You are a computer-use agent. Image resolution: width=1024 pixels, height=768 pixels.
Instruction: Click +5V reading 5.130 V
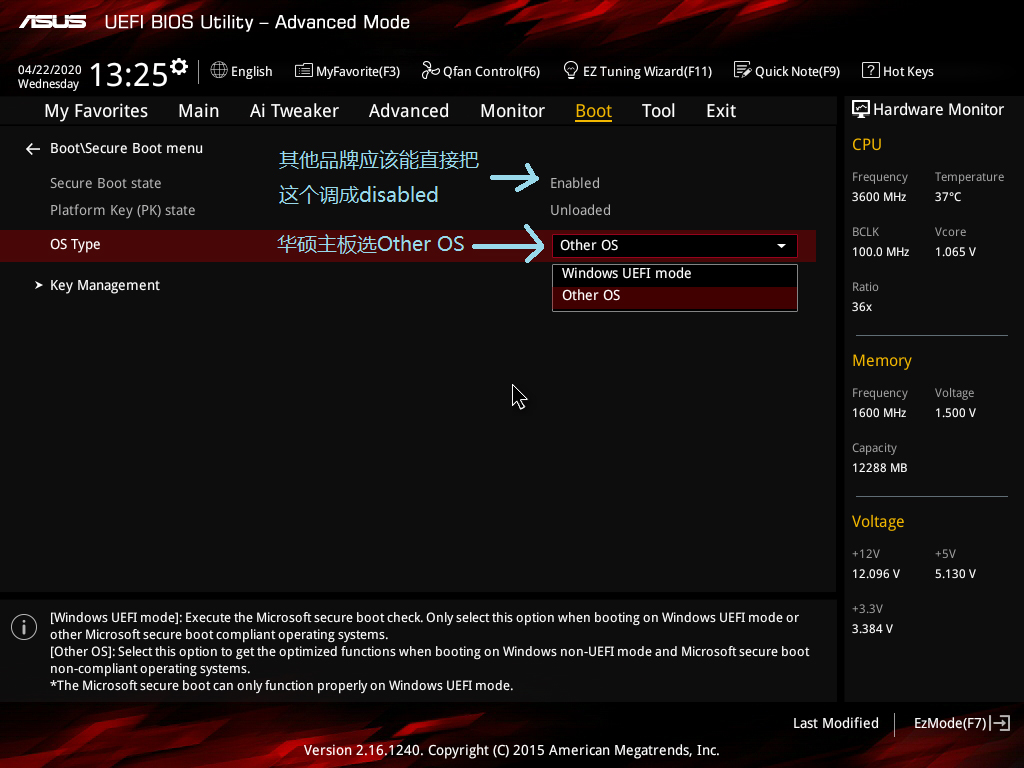point(955,573)
